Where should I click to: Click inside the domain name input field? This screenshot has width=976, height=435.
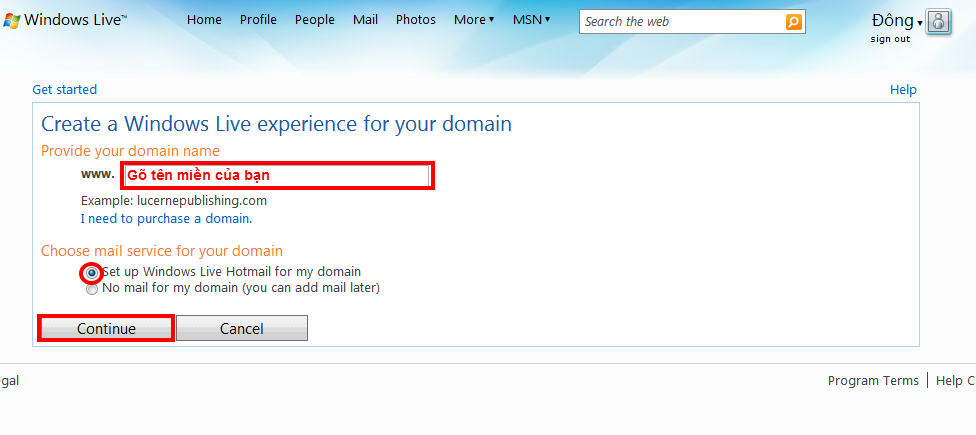click(x=277, y=176)
